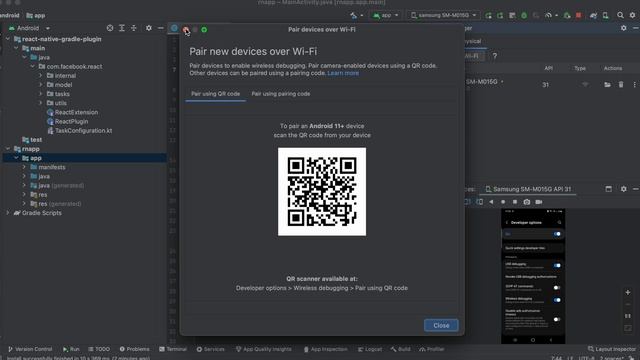Expand the manifests folder

(24, 167)
